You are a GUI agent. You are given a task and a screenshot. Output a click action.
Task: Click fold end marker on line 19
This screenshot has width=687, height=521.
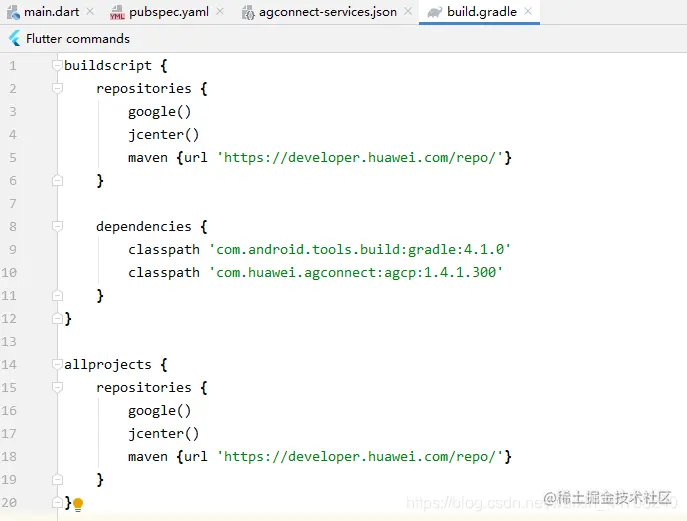click(x=57, y=479)
